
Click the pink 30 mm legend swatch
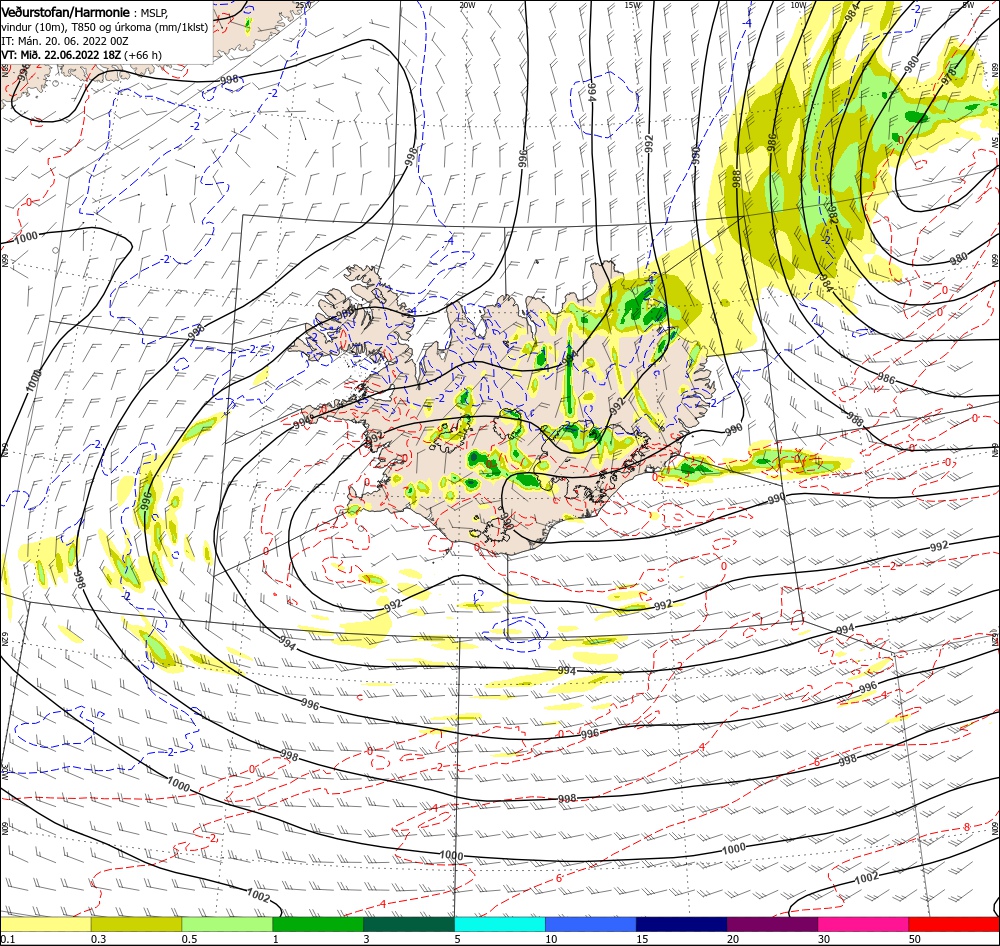click(x=863, y=924)
